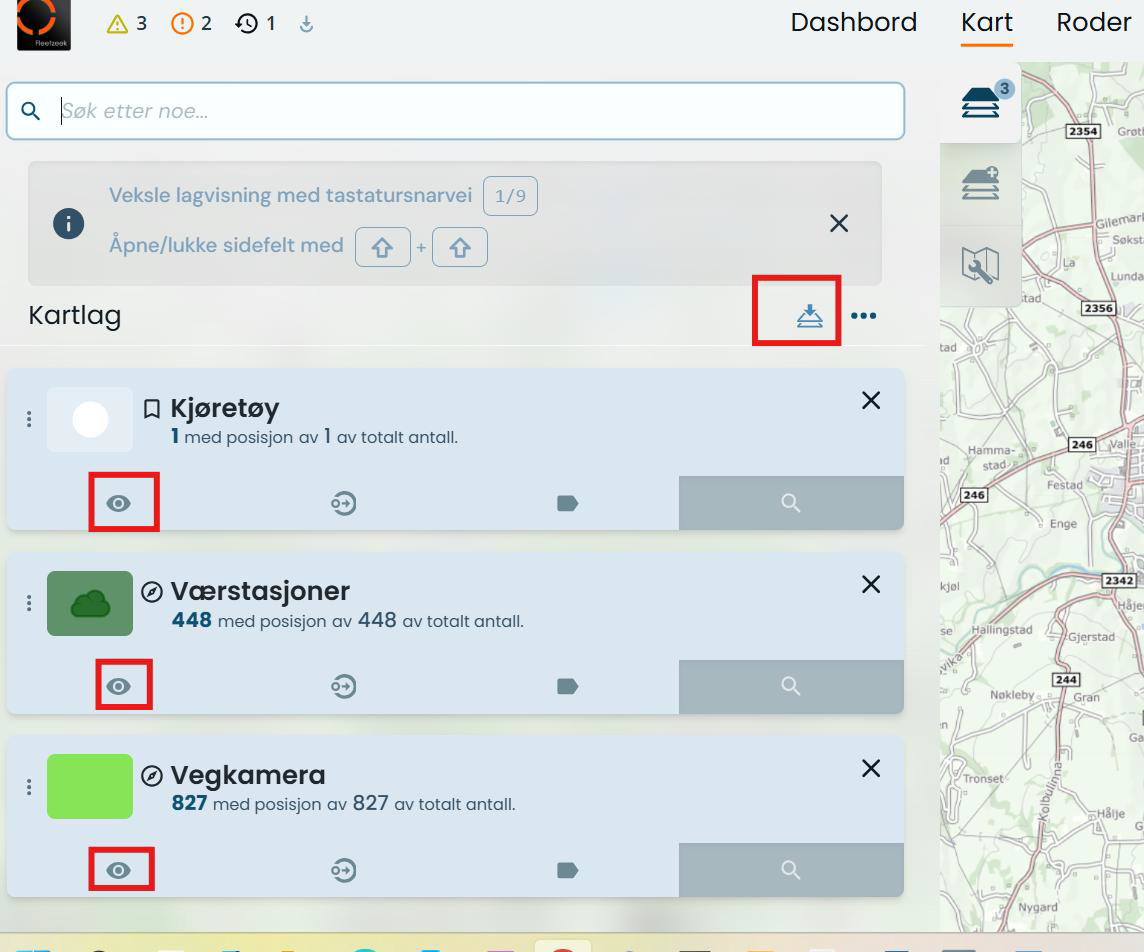The height and width of the screenshot is (952, 1144).
Task: Click '827 med posisjon av 827' text
Action: coord(280,804)
